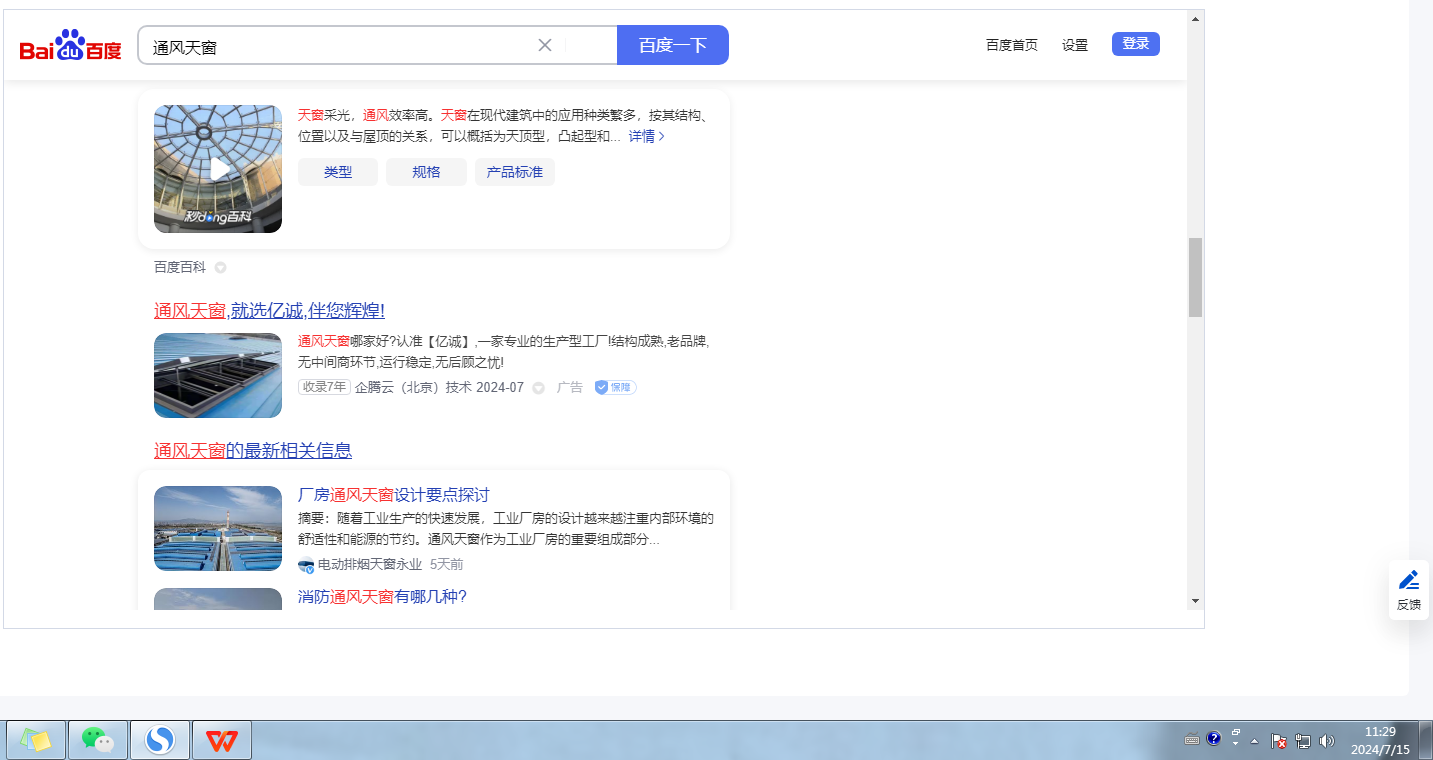Click the volume speaker tray icon
The height and width of the screenshot is (760, 1433).
pyautogui.click(x=1327, y=741)
